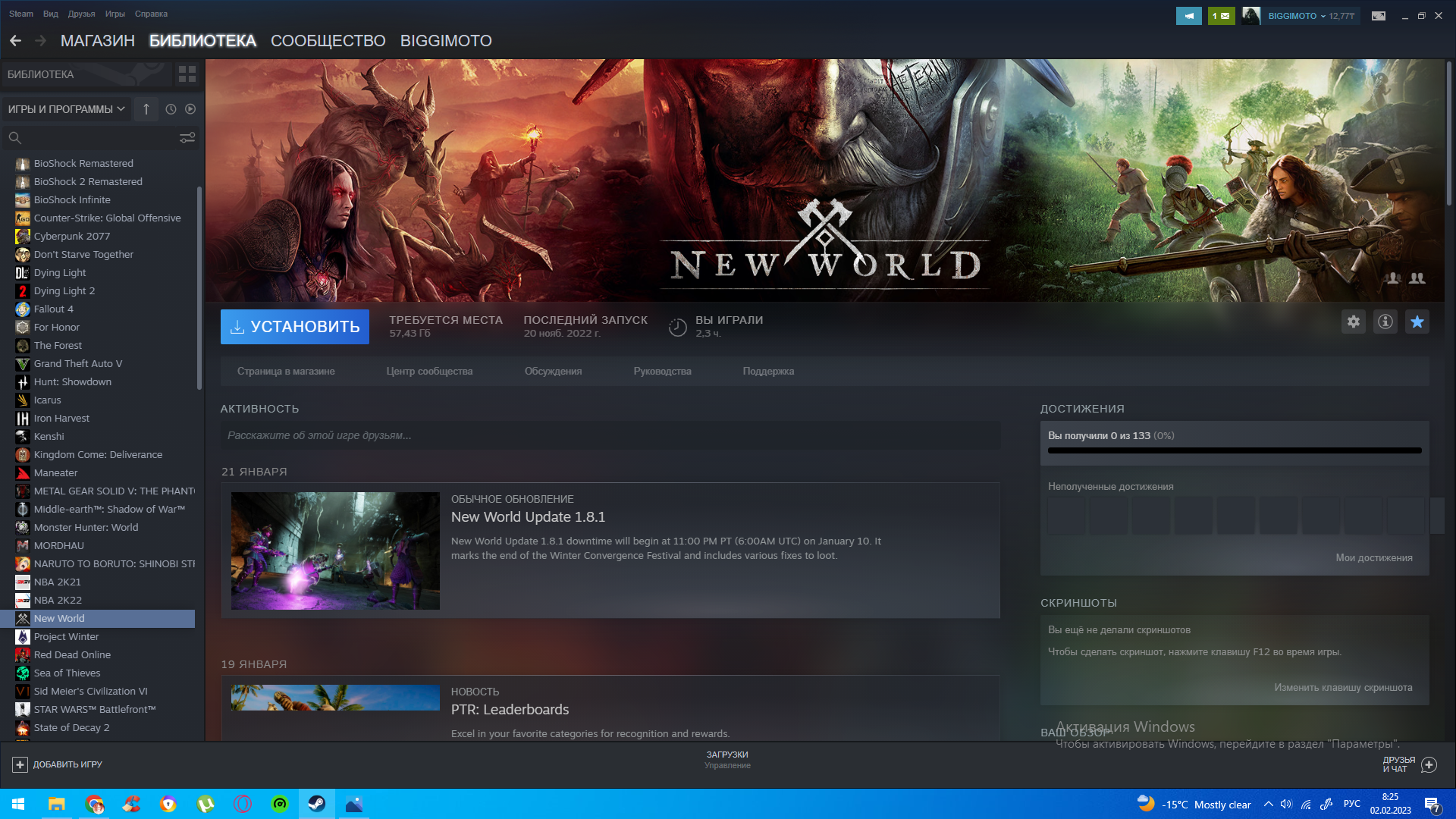The image size is (1456, 819).
Task: Open Поддержка link
Action: click(x=768, y=372)
